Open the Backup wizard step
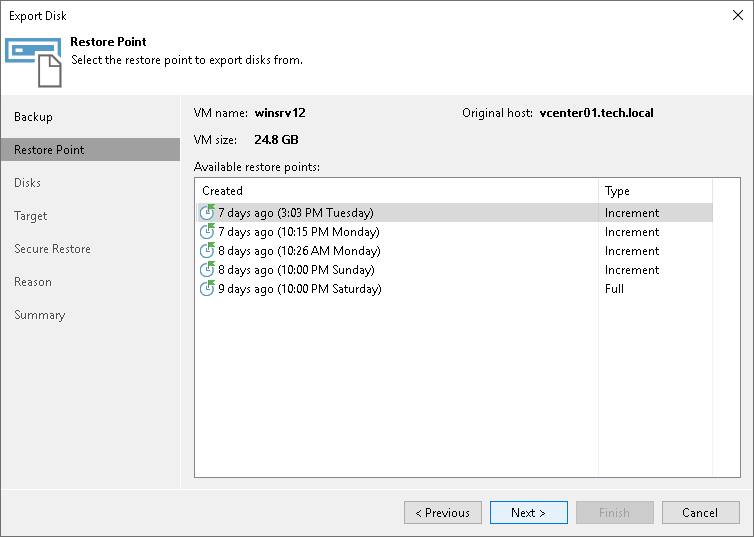 pyautogui.click(x=34, y=117)
